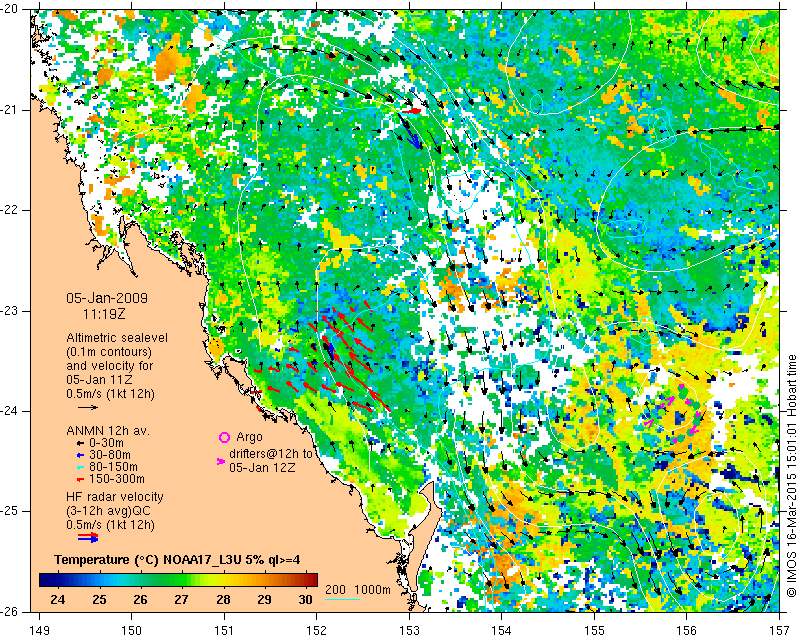Click the 'HF radar velocity' legend text
Screen dimensions: 800x640
[x=115, y=497]
